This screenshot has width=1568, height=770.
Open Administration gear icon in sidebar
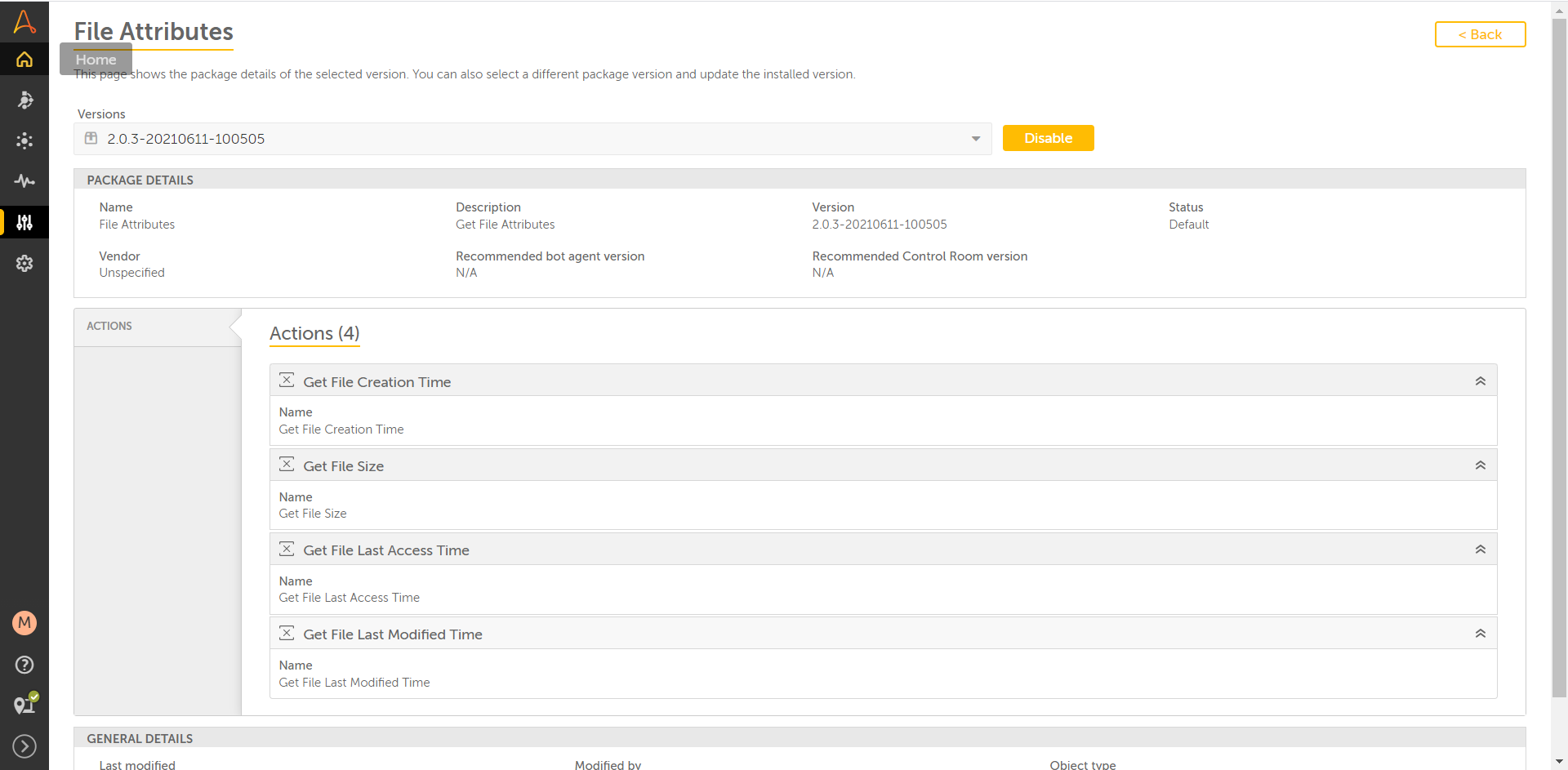24,263
